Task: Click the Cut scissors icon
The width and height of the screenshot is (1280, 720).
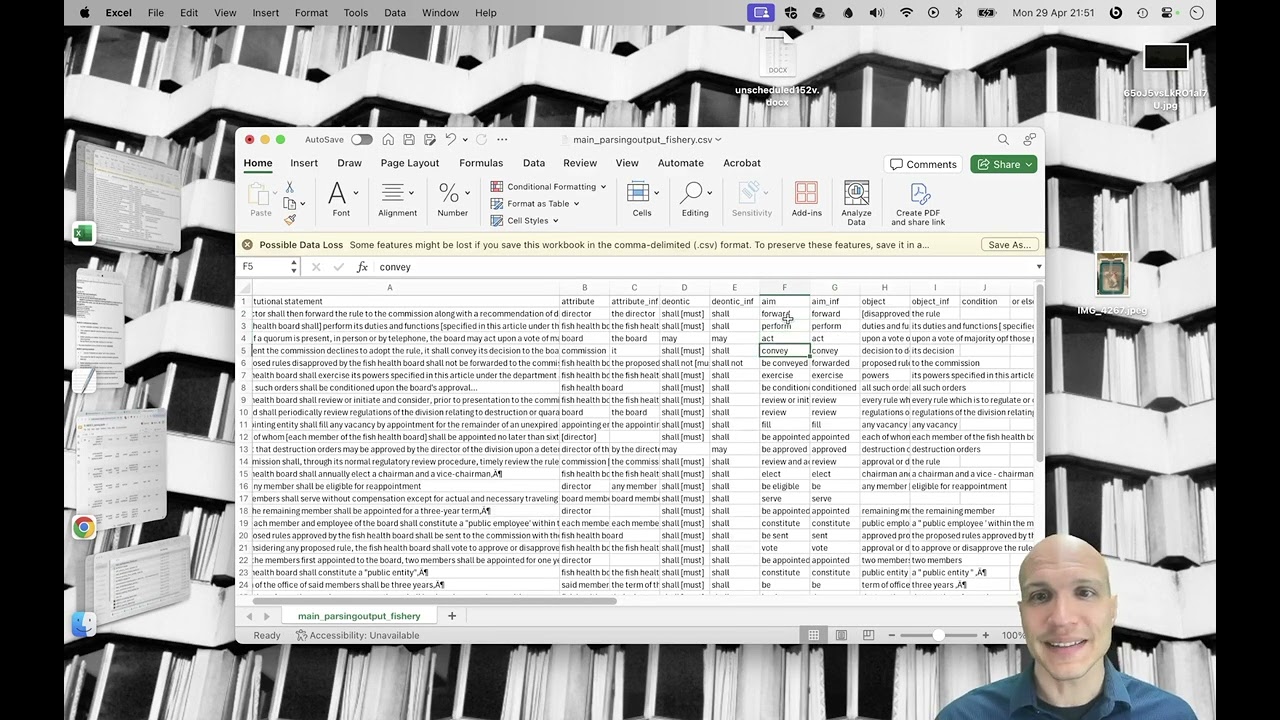Action: click(x=289, y=187)
